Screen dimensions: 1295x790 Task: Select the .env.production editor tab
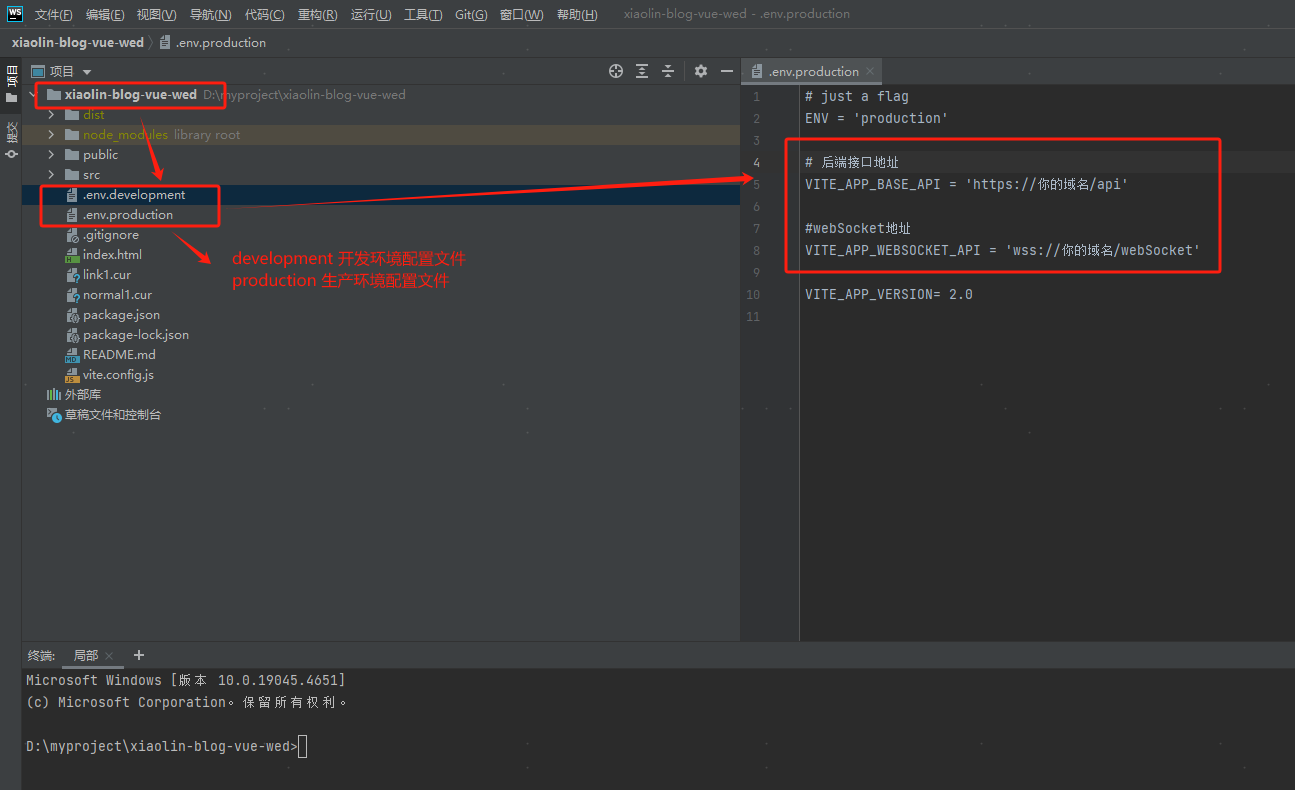pos(813,71)
